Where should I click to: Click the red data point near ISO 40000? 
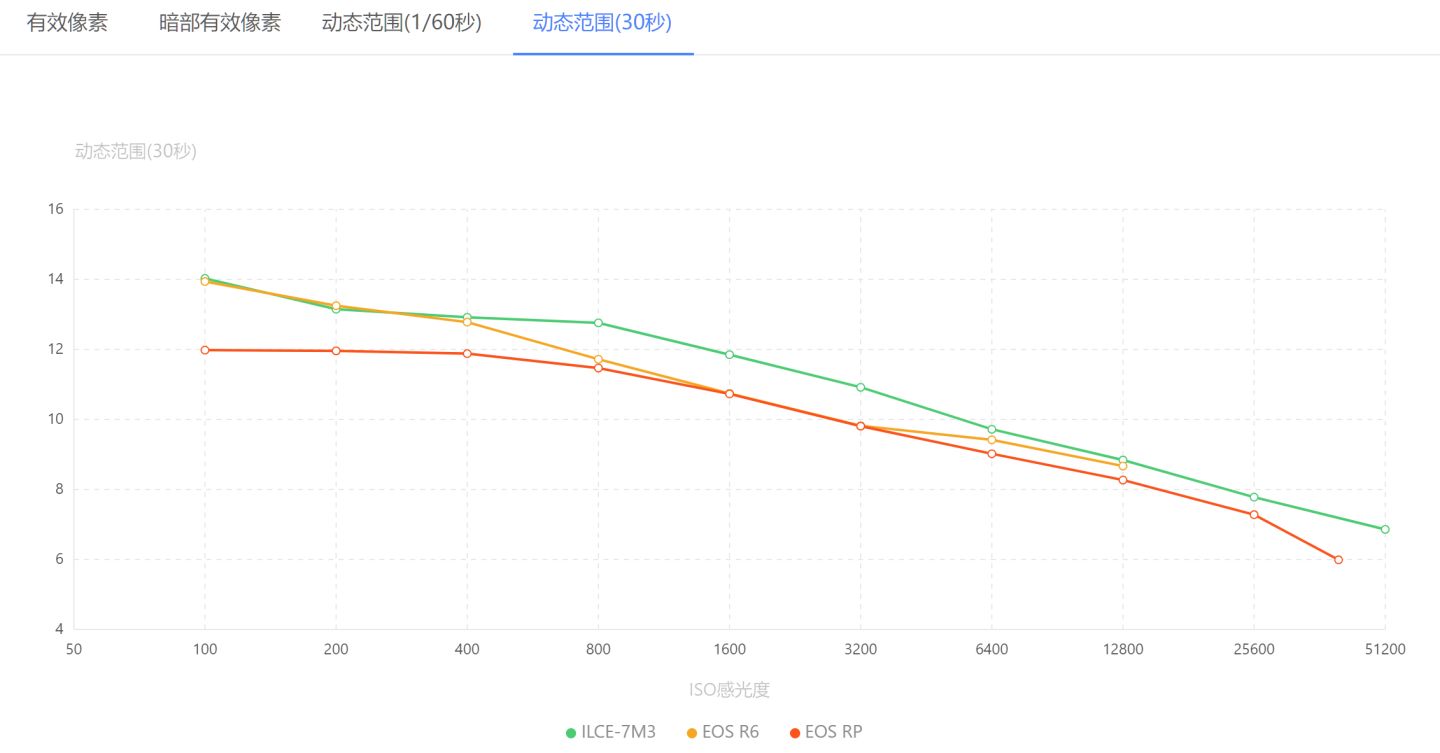(1337, 559)
